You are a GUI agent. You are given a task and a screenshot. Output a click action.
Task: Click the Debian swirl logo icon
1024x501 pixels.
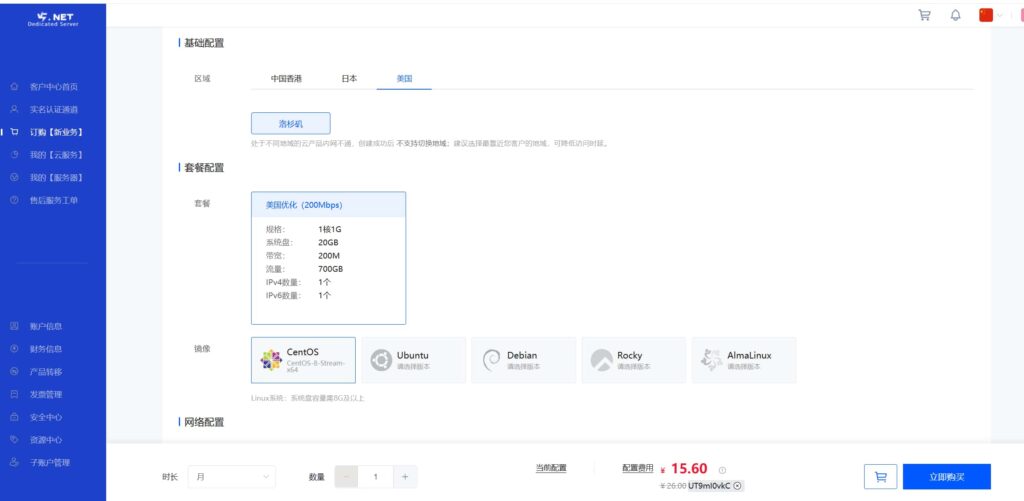click(x=491, y=360)
